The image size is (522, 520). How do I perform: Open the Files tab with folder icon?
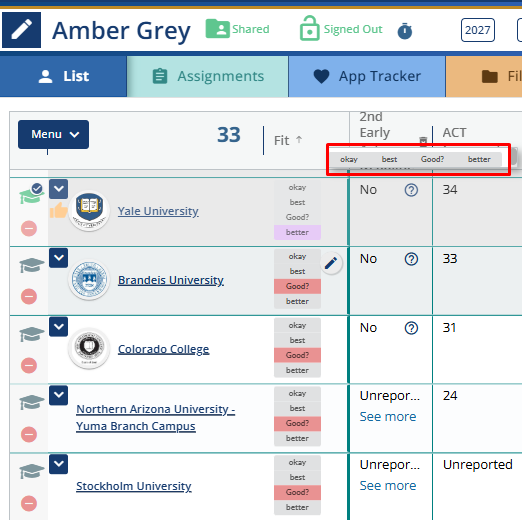coord(484,76)
